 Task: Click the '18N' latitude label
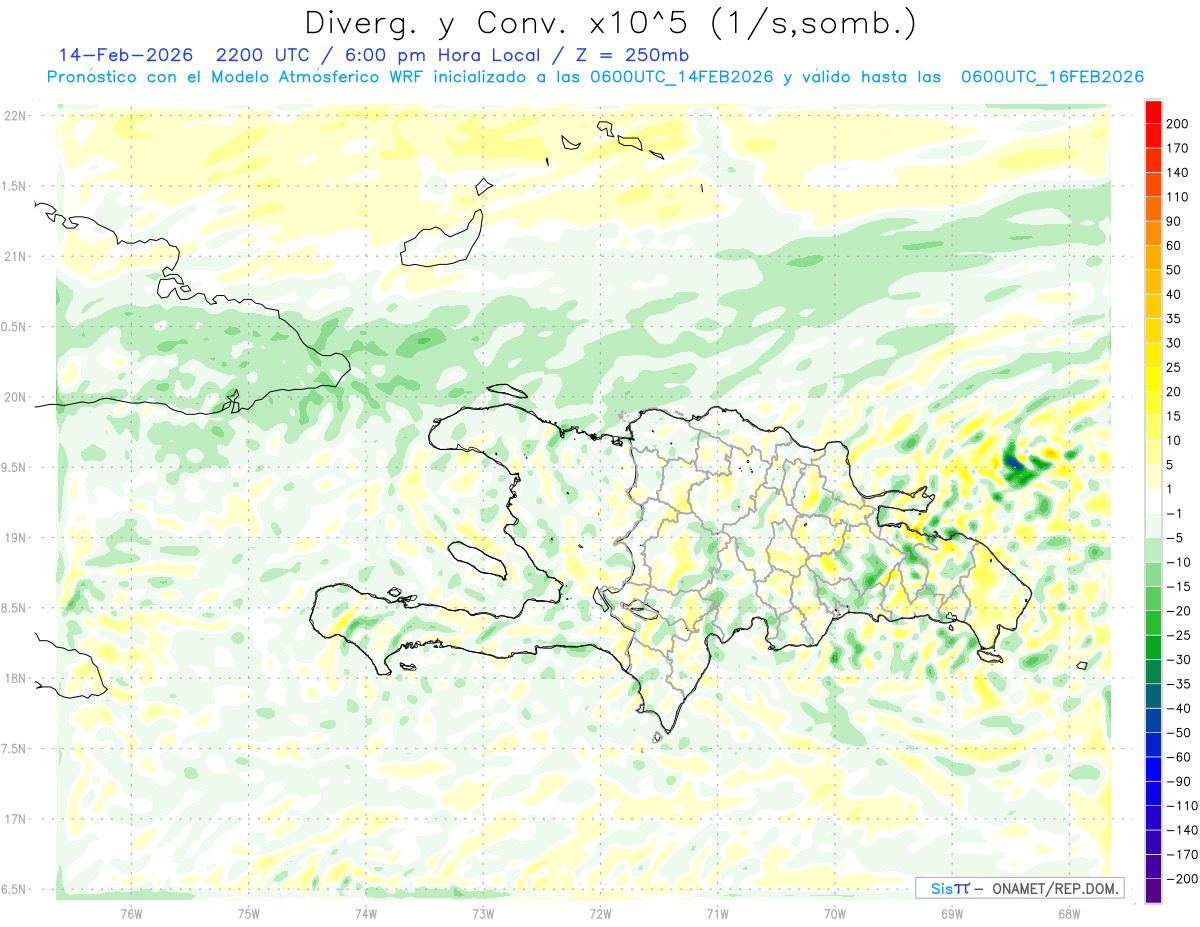14,679
